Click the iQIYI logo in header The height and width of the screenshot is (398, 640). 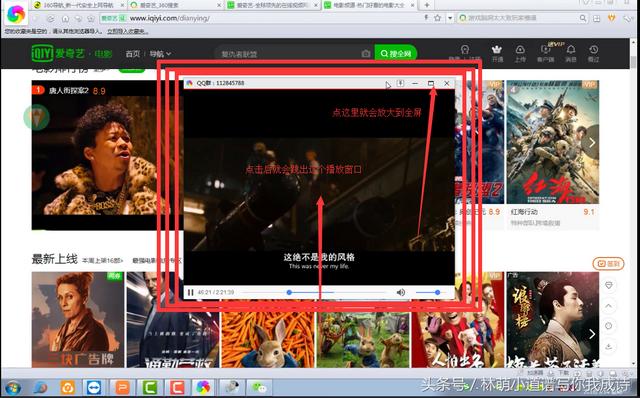tap(58, 53)
